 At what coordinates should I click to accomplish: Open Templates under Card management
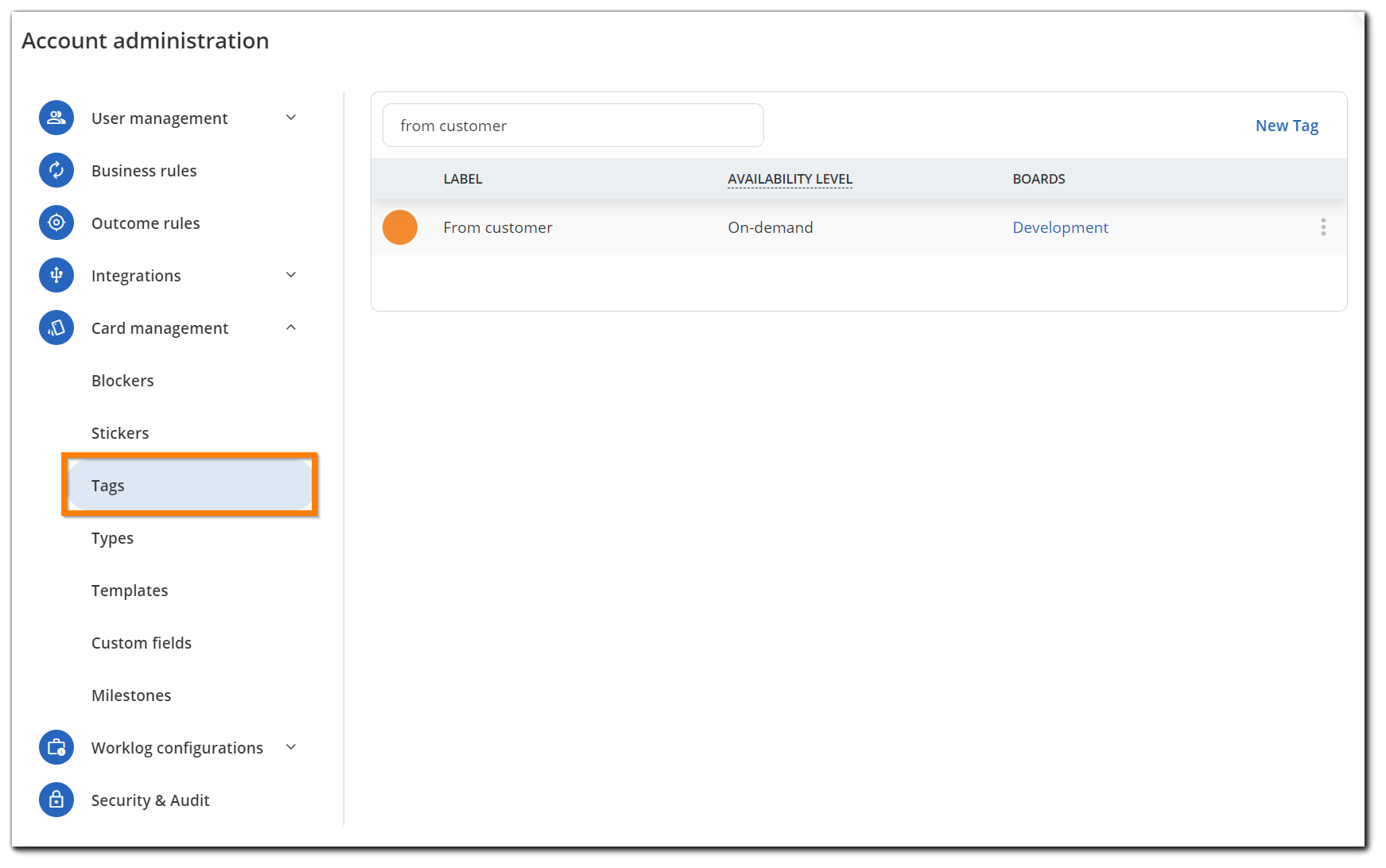point(130,591)
